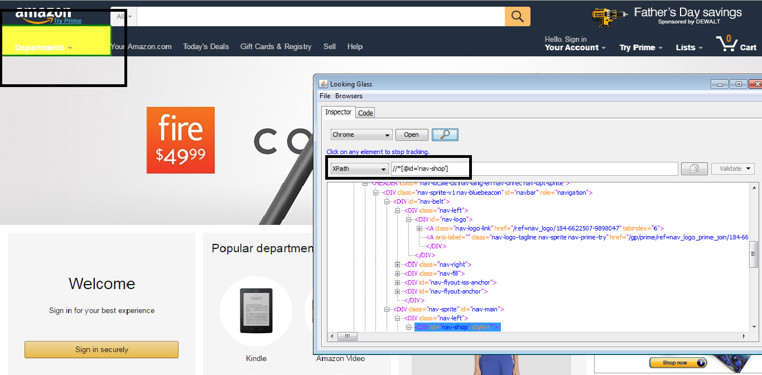Screen dimensions: 762x375
Task: Click the tree's scroll-left arrow
Action: click(x=332, y=336)
